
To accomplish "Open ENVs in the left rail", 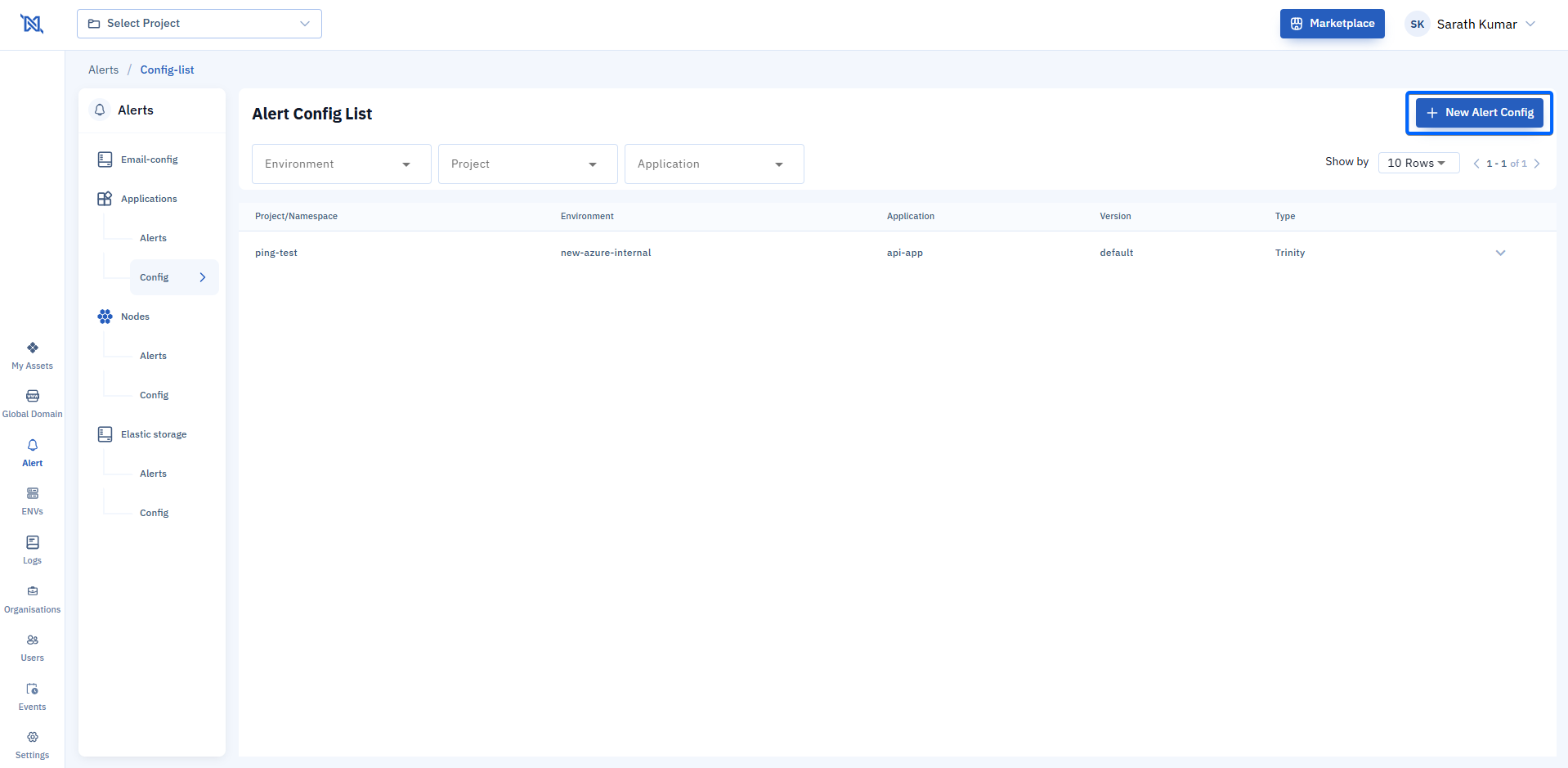I will point(32,501).
